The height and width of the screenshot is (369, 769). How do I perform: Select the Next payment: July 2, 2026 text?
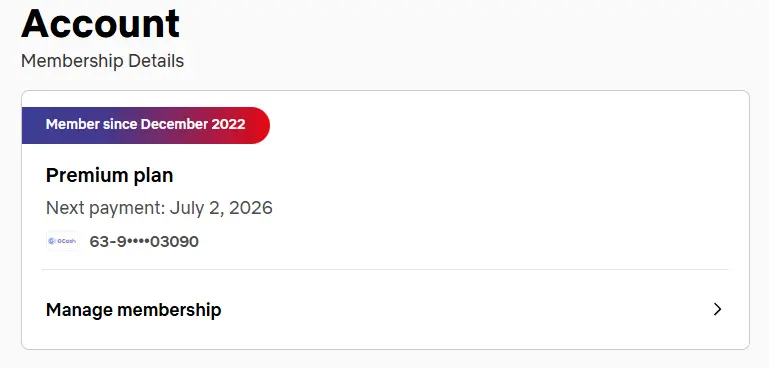[159, 208]
